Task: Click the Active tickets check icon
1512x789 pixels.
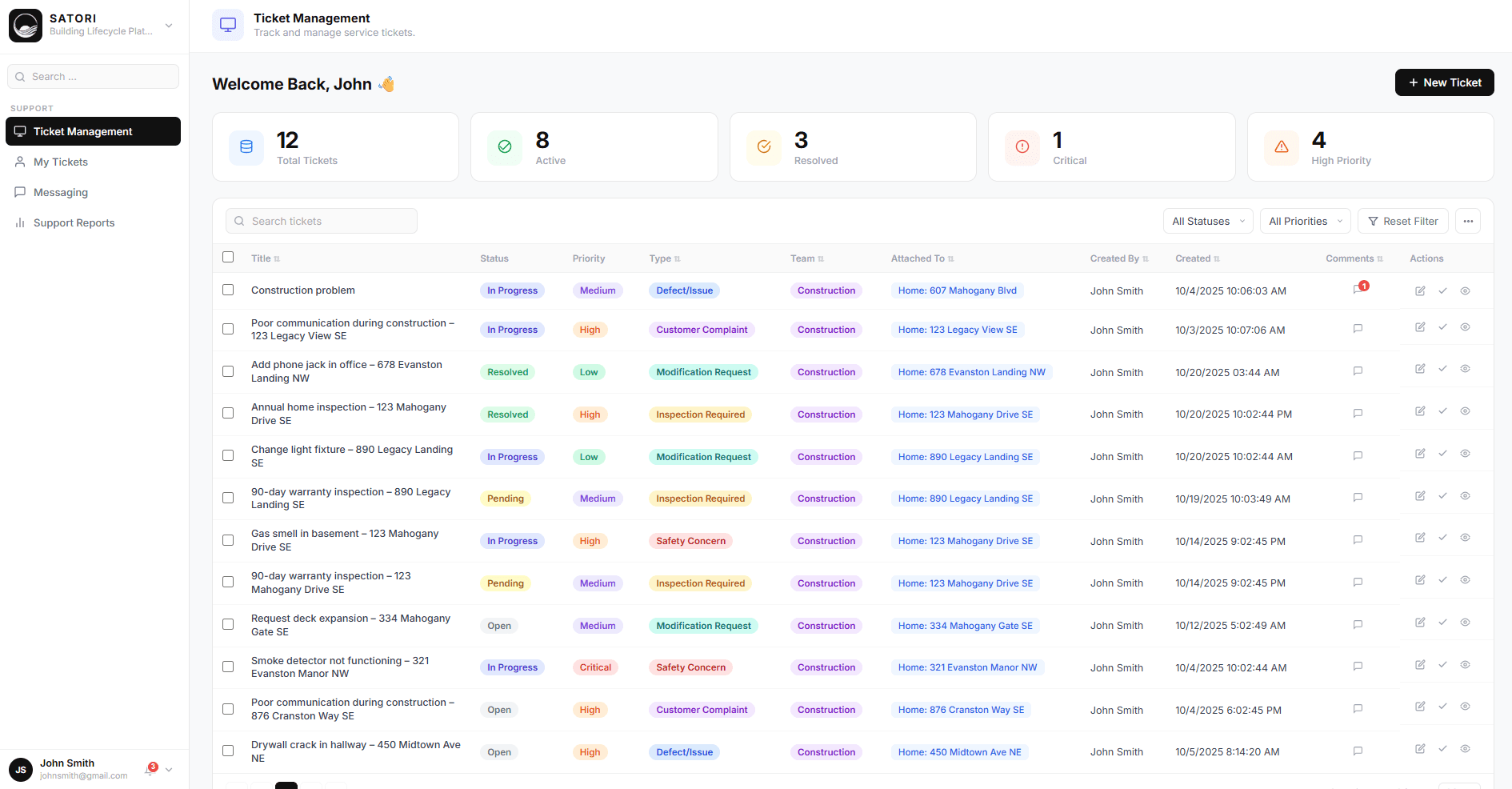Action: (505, 147)
